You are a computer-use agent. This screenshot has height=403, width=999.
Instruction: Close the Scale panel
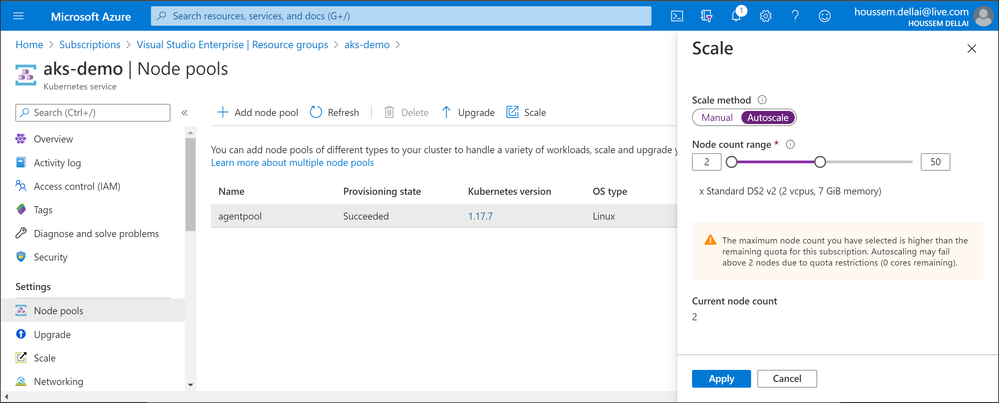[972, 49]
